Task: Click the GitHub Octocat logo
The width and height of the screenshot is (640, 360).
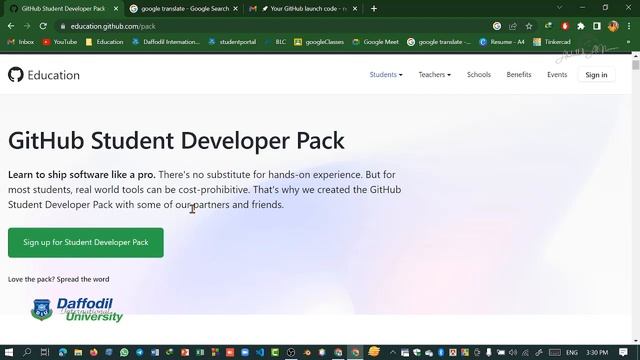Action: click(16, 75)
